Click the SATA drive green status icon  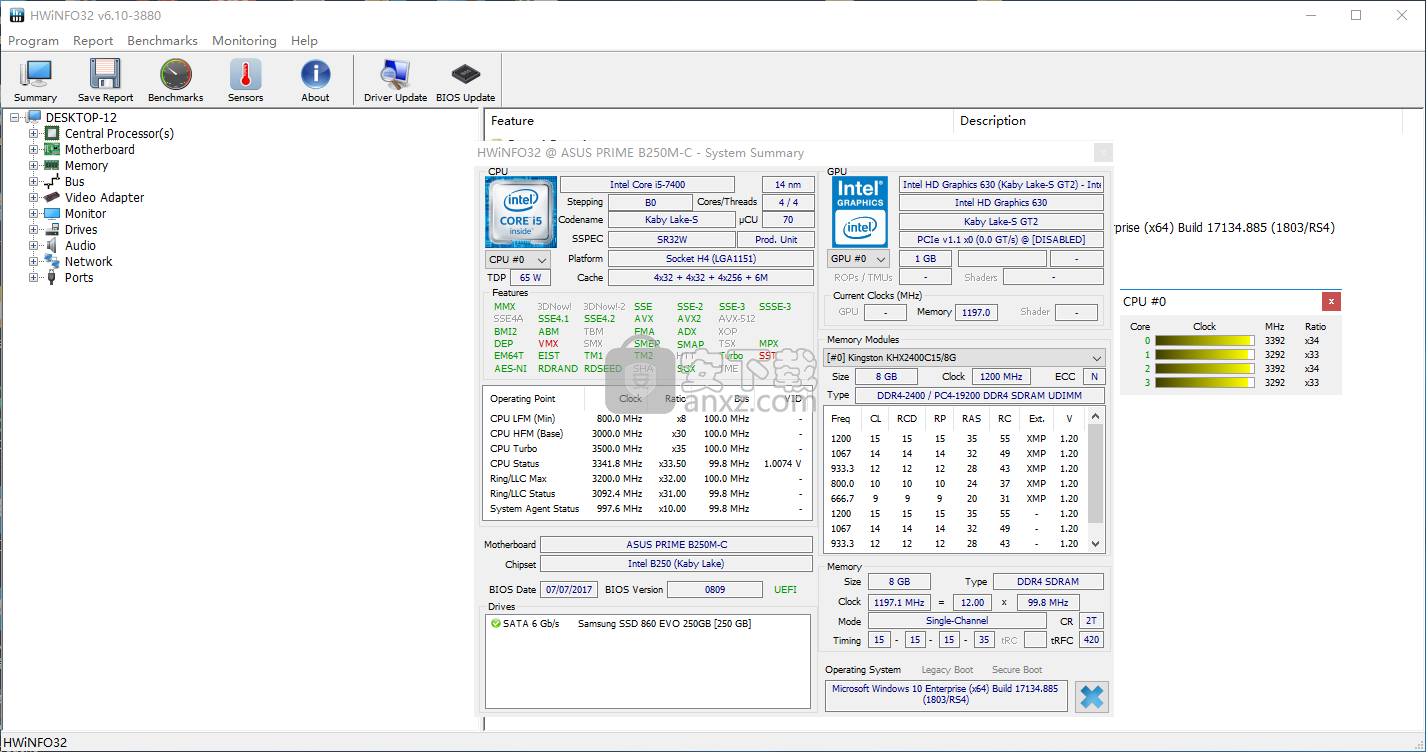tap(496, 623)
